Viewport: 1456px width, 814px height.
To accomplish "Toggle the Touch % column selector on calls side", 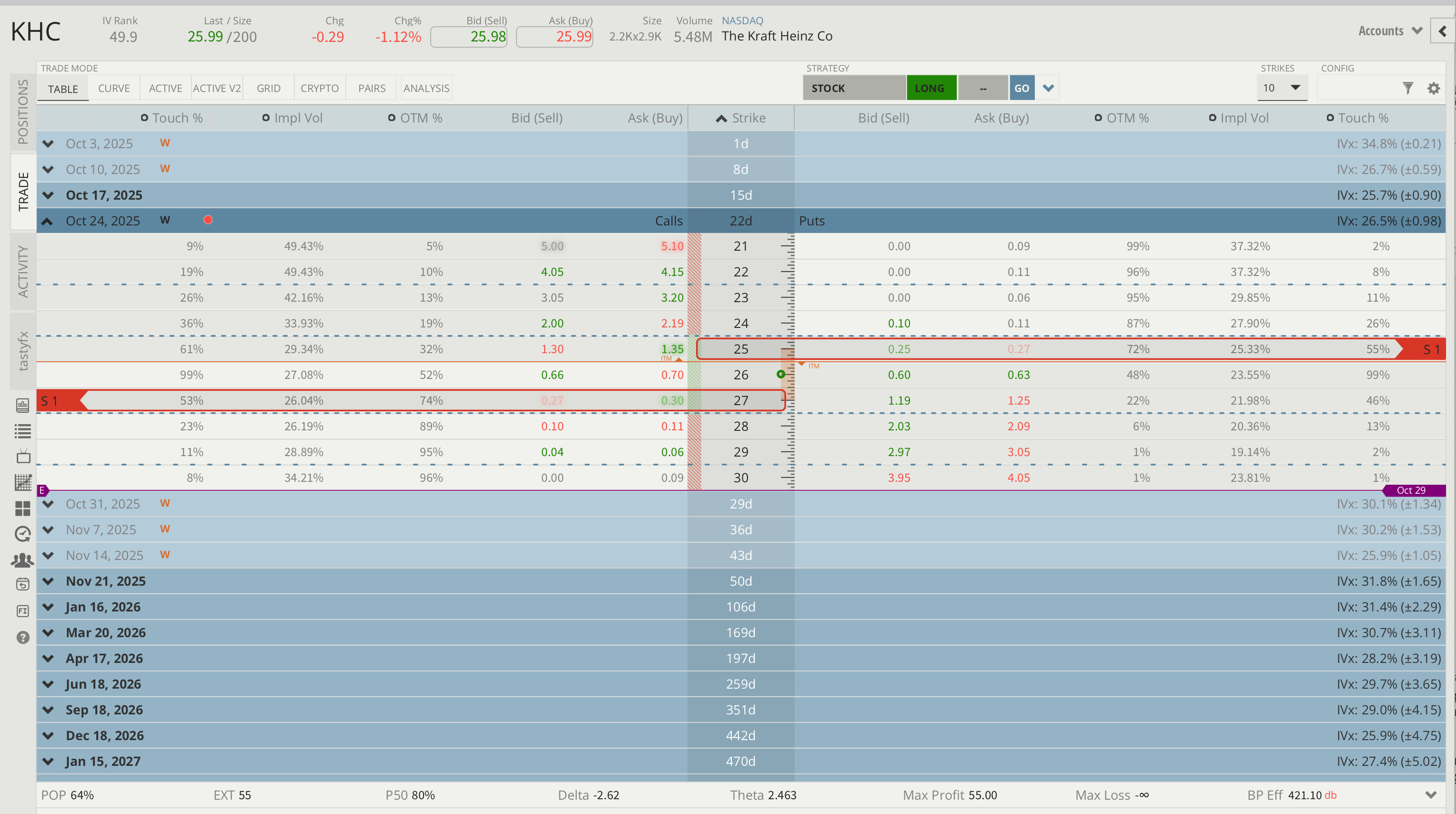I will [144, 118].
